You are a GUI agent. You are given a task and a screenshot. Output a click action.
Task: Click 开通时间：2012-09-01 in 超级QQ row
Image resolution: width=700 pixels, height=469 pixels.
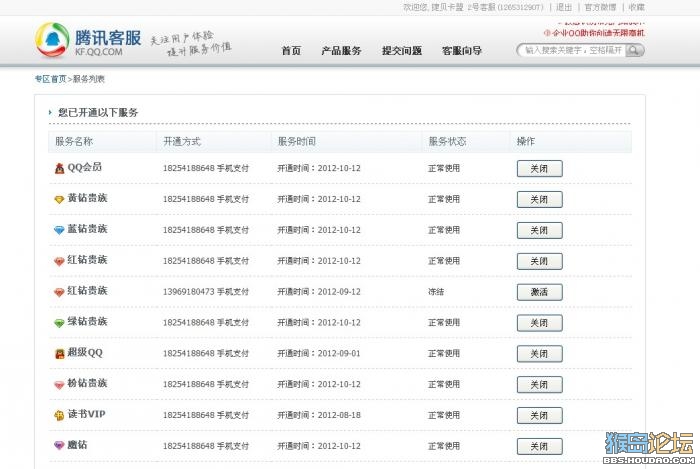319,353
